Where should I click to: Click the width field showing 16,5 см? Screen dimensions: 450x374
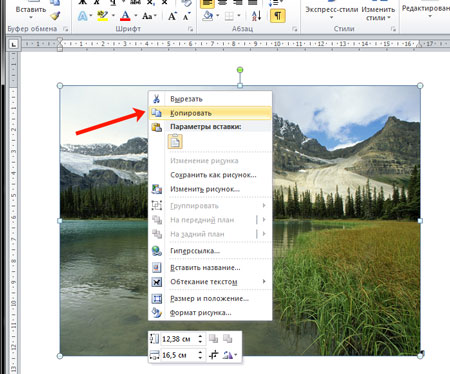click(179, 355)
